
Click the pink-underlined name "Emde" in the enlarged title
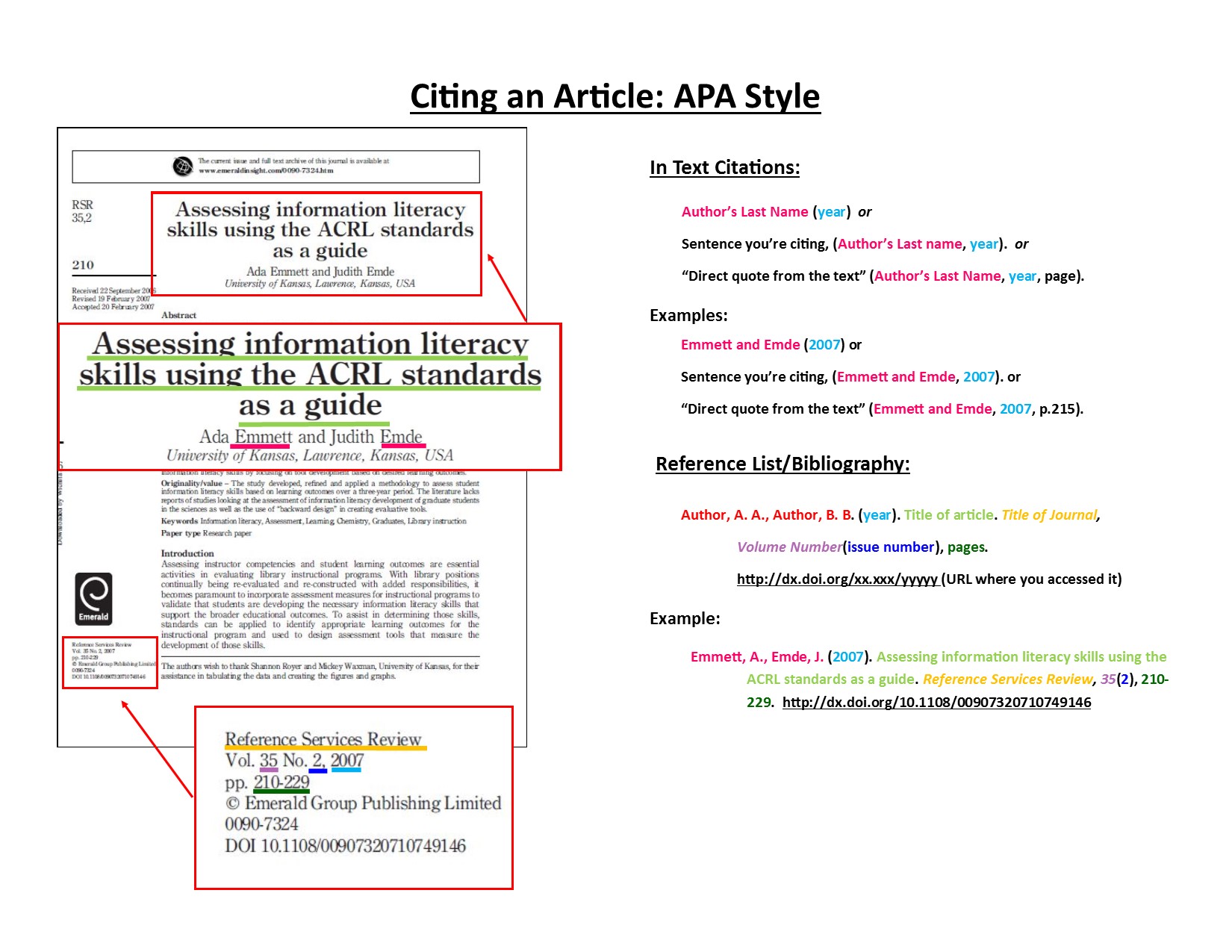click(x=402, y=437)
